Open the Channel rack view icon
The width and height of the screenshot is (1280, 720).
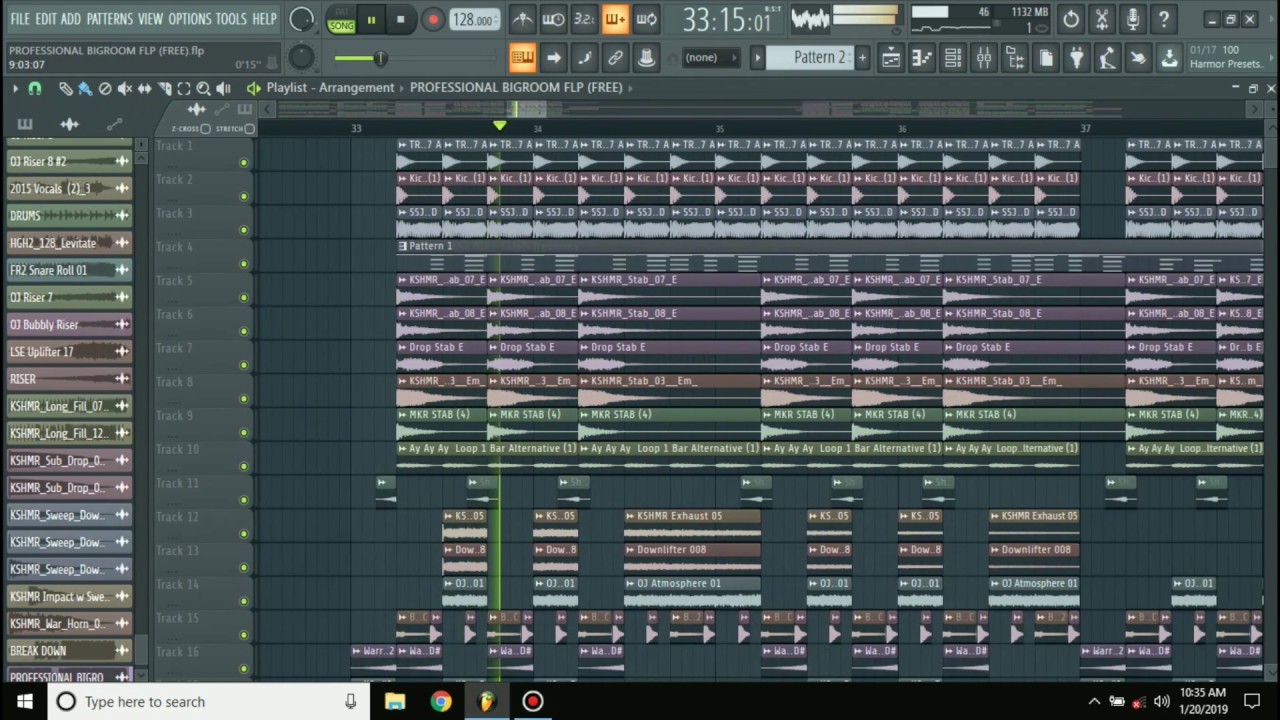click(x=953, y=58)
